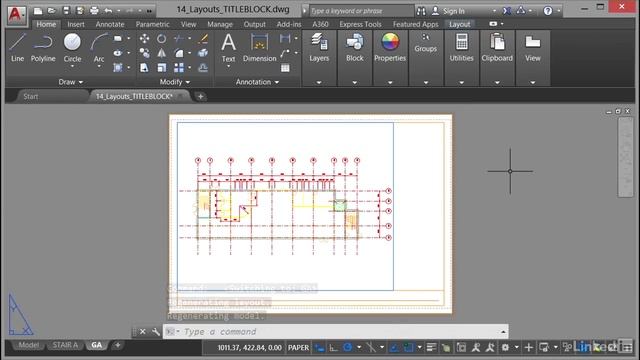Open the Circle tool dropdown arrow
This screenshot has width=640, height=360.
pyautogui.click(x=72, y=67)
